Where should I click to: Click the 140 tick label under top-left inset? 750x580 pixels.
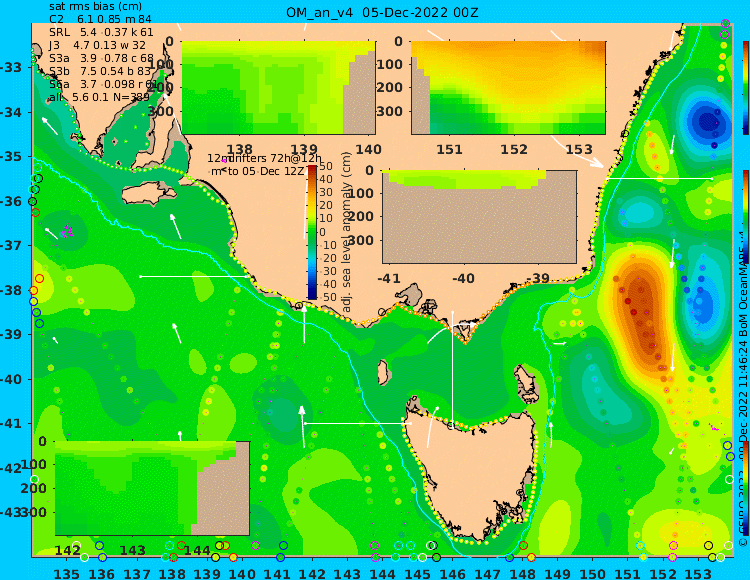(x=368, y=150)
